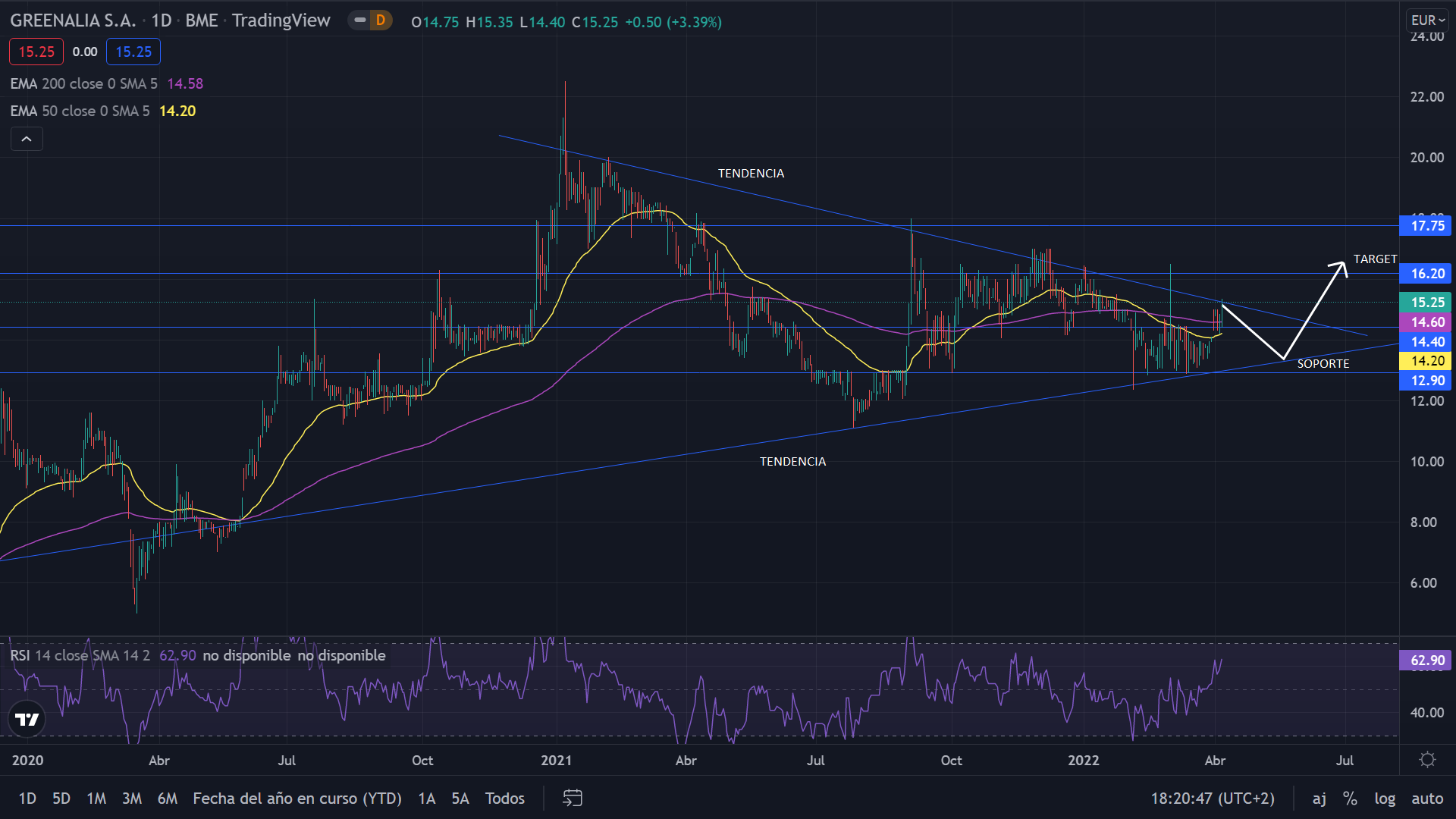The width and height of the screenshot is (1456, 819).
Task: Collapse the indicator legend with chevron
Action: (x=27, y=139)
